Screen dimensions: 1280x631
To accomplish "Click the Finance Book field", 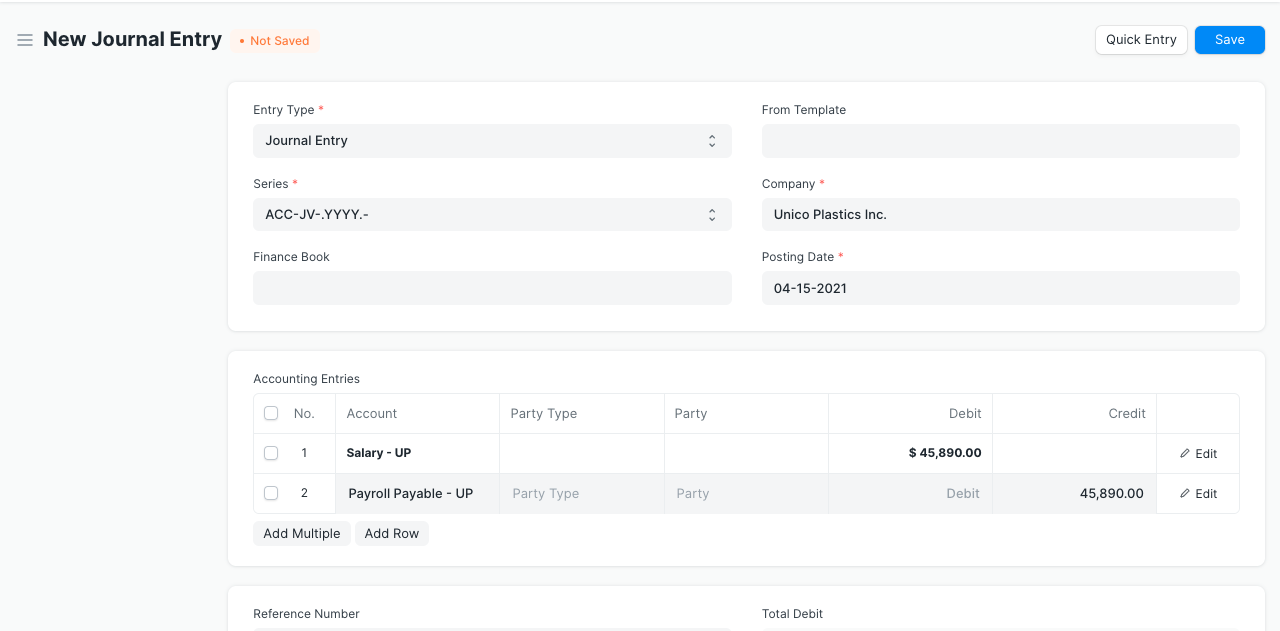I will click(492, 288).
